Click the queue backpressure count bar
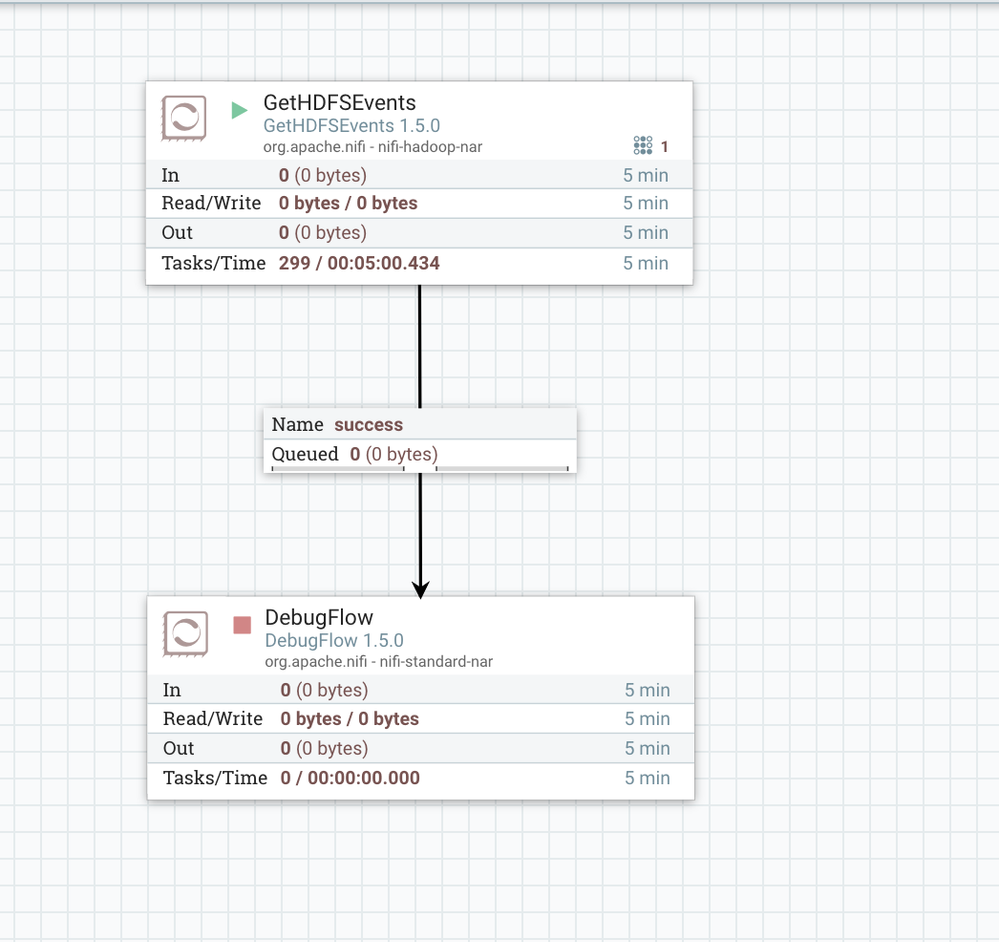Image resolution: width=999 pixels, height=942 pixels. point(338,469)
